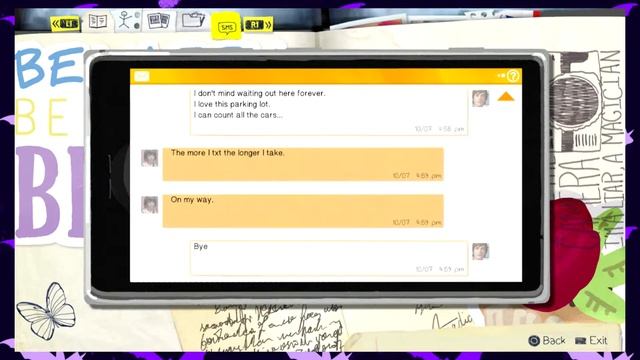
Task: Click the touchpad icon next to Exit
Action: (580, 340)
